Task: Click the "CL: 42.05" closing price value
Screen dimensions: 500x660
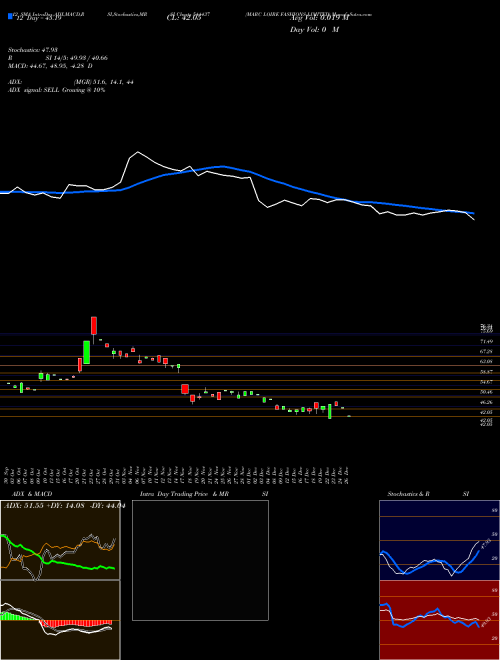Action: [x=184, y=18]
